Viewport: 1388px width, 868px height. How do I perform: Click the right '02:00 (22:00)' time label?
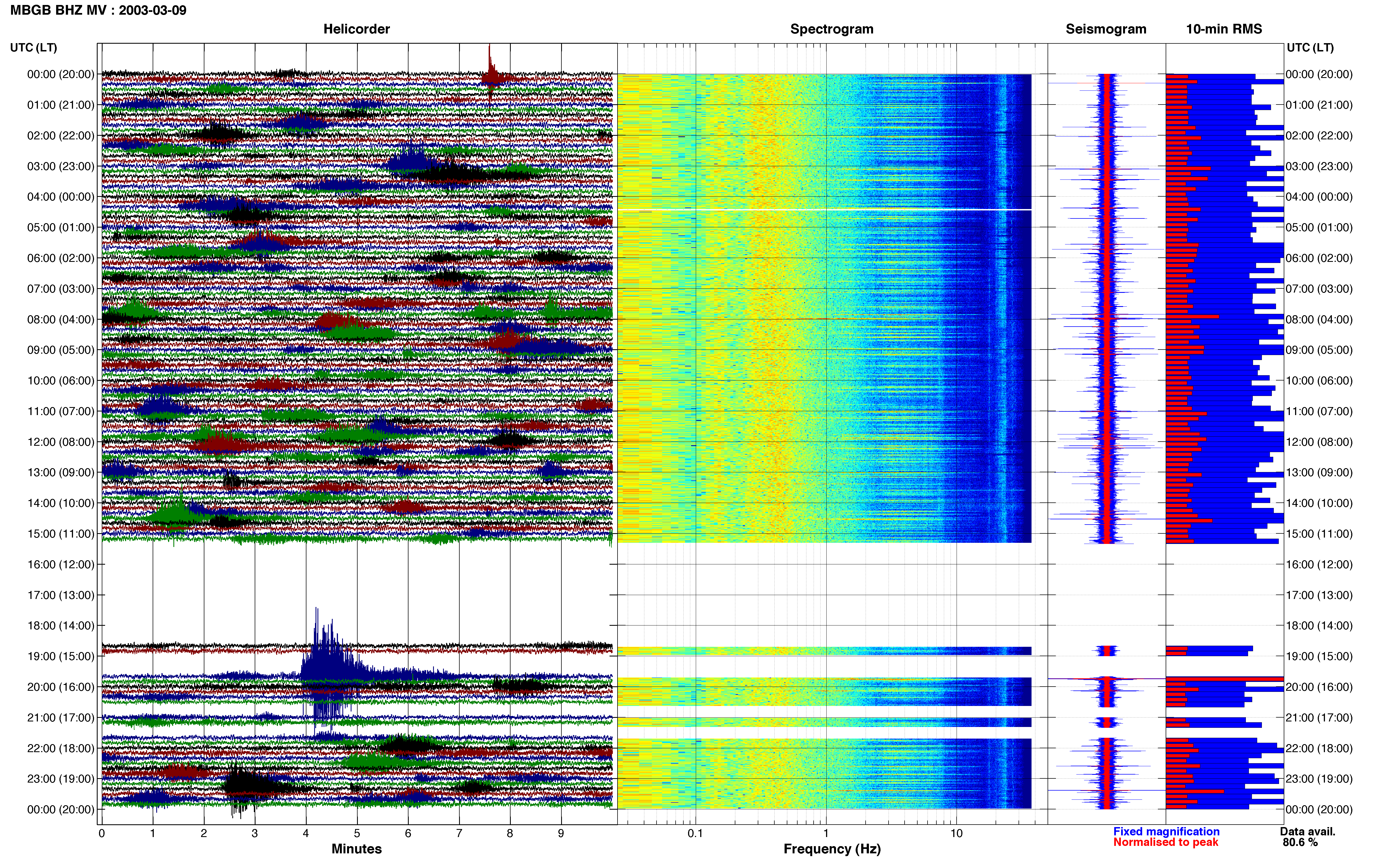click(1319, 135)
